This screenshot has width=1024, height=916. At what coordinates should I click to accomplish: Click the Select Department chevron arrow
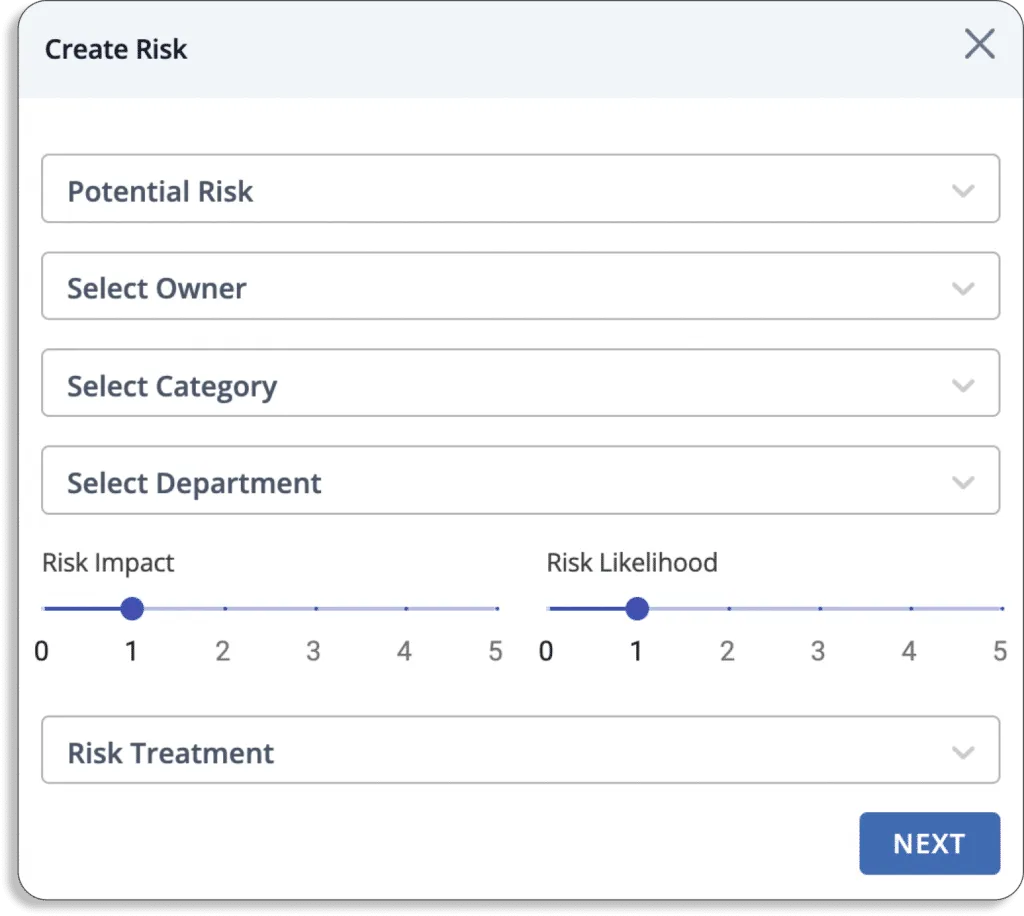(963, 482)
